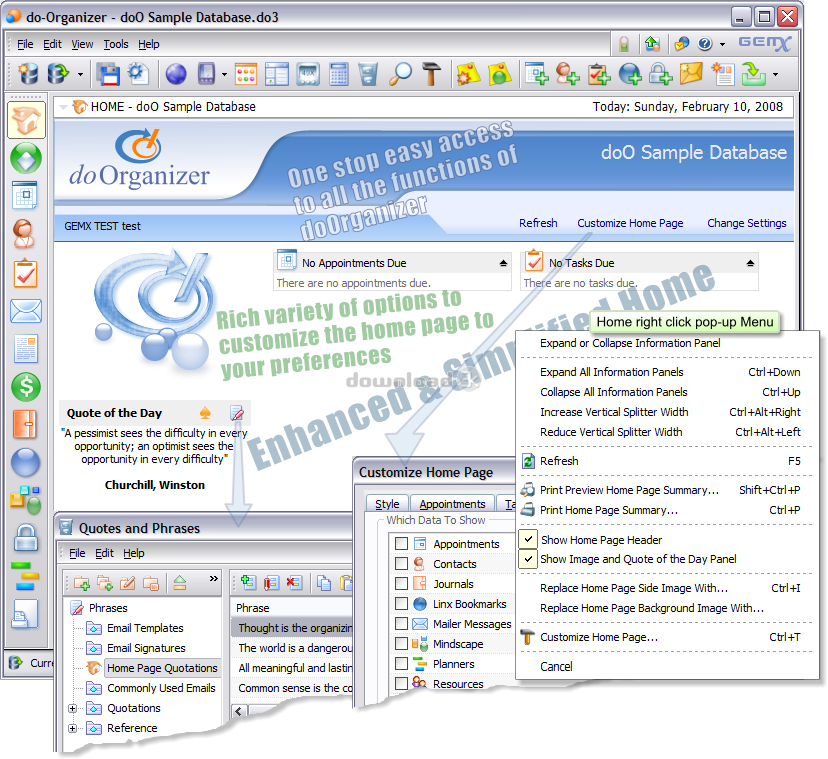Expand the Reference tree node

pos(73,728)
